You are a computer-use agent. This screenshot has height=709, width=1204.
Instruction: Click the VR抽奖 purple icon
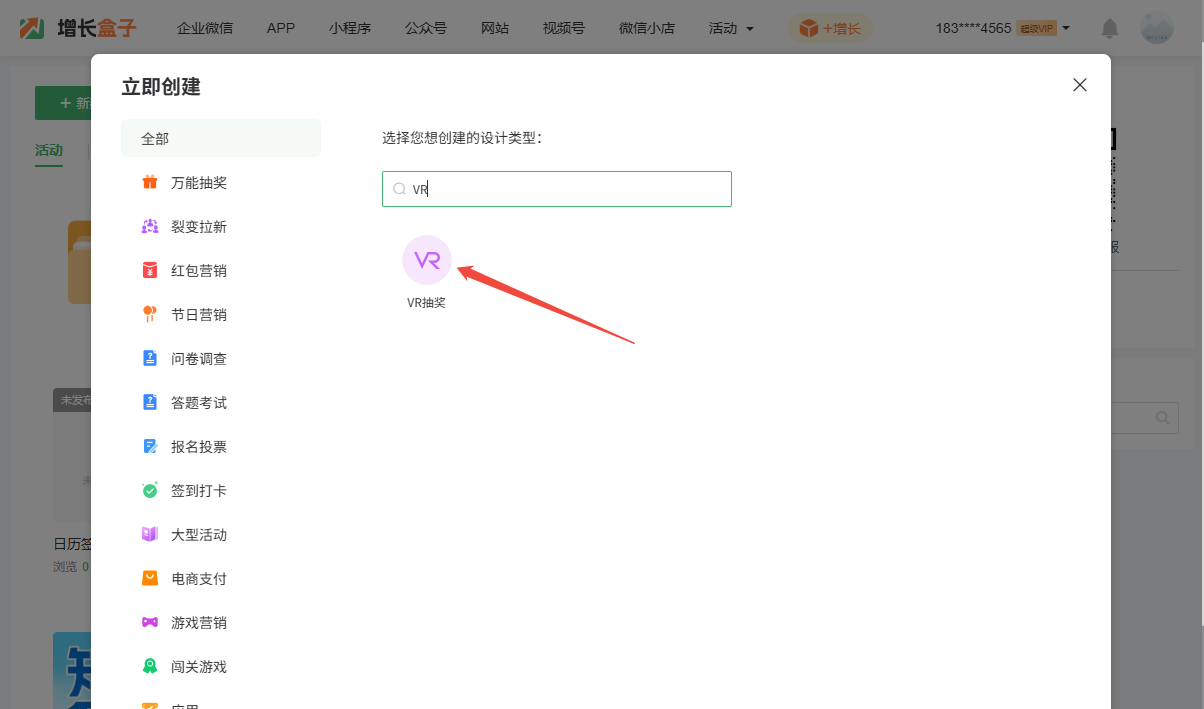click(x=427, y=260)
